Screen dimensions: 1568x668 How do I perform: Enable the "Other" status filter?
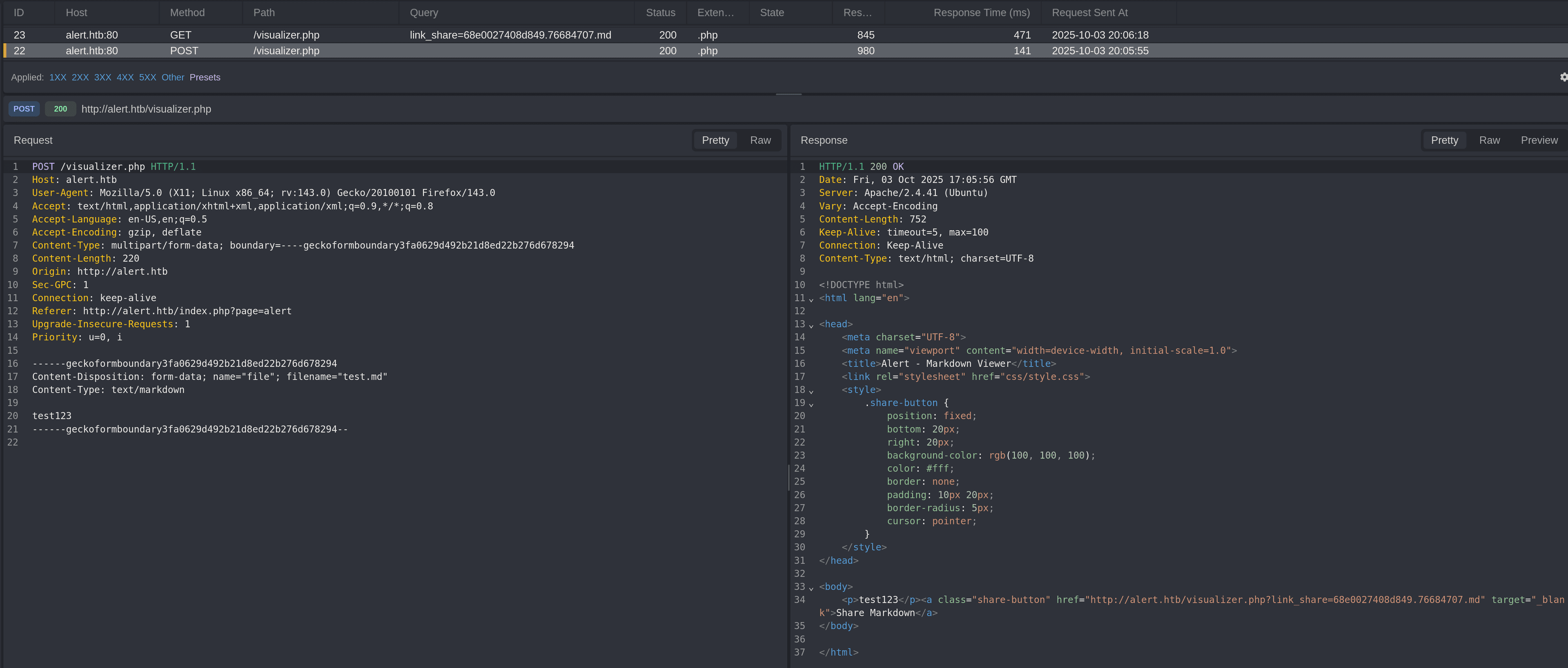pyautogui.click(x=172, y=77)
